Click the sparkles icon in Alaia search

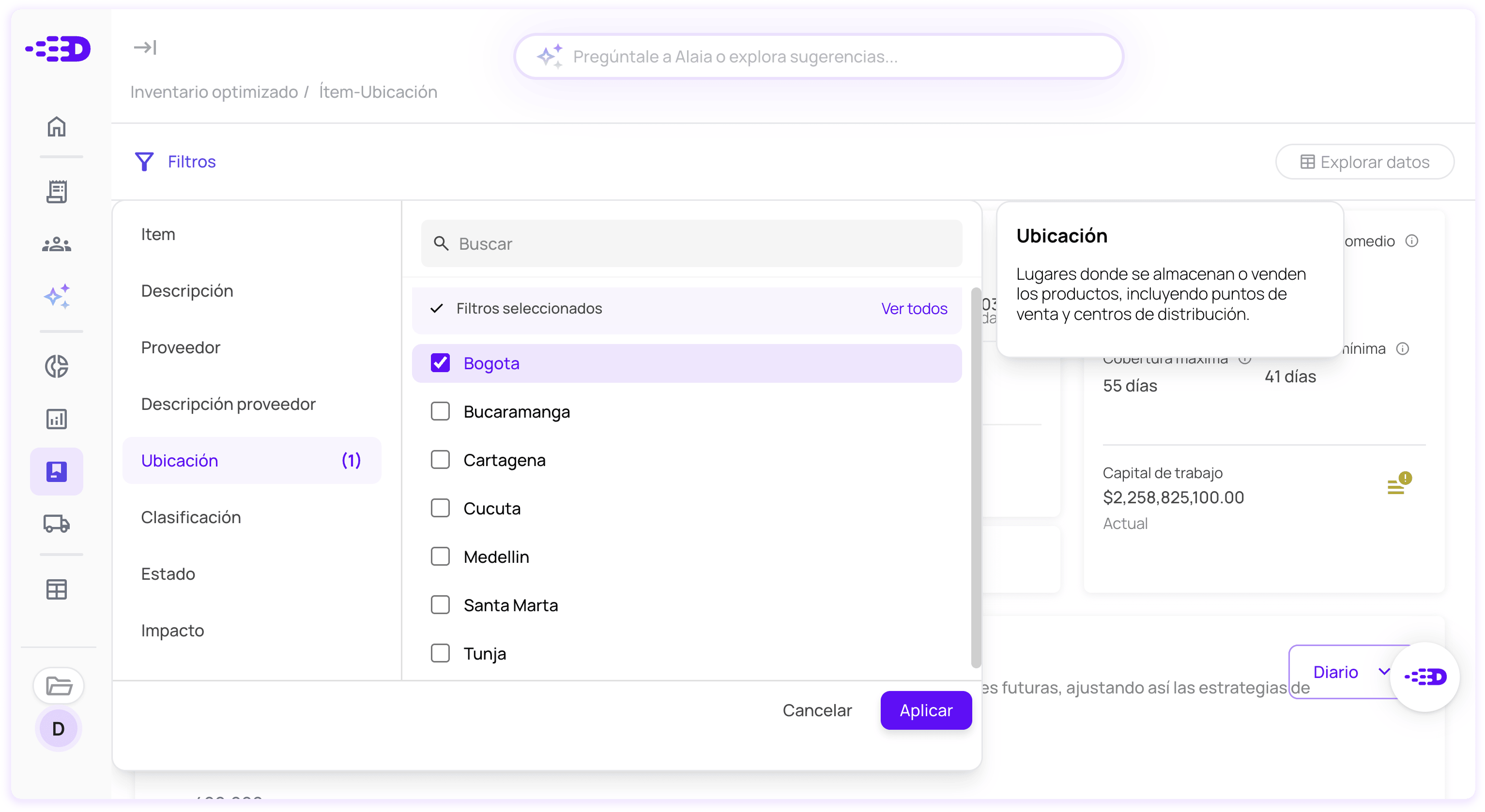click(550, 57)
